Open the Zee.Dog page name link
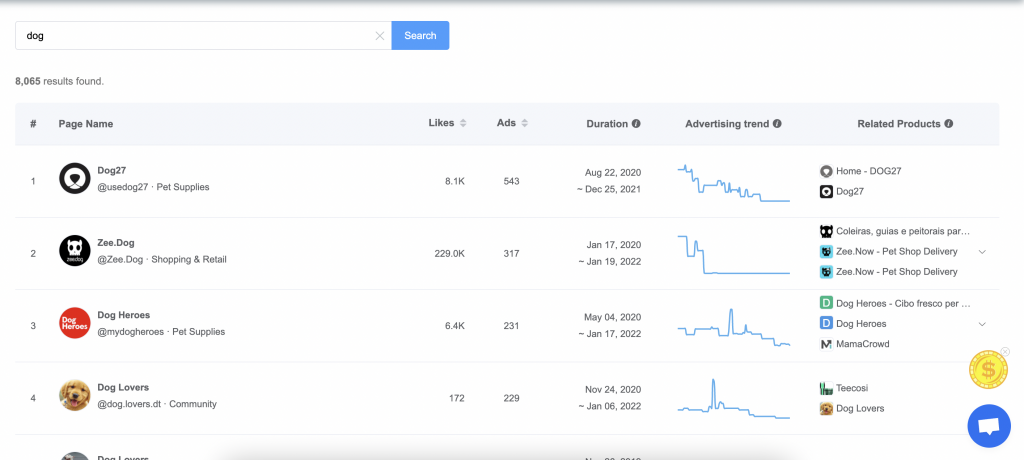This screenshot has height=460, width=1024. coord(116,243)
